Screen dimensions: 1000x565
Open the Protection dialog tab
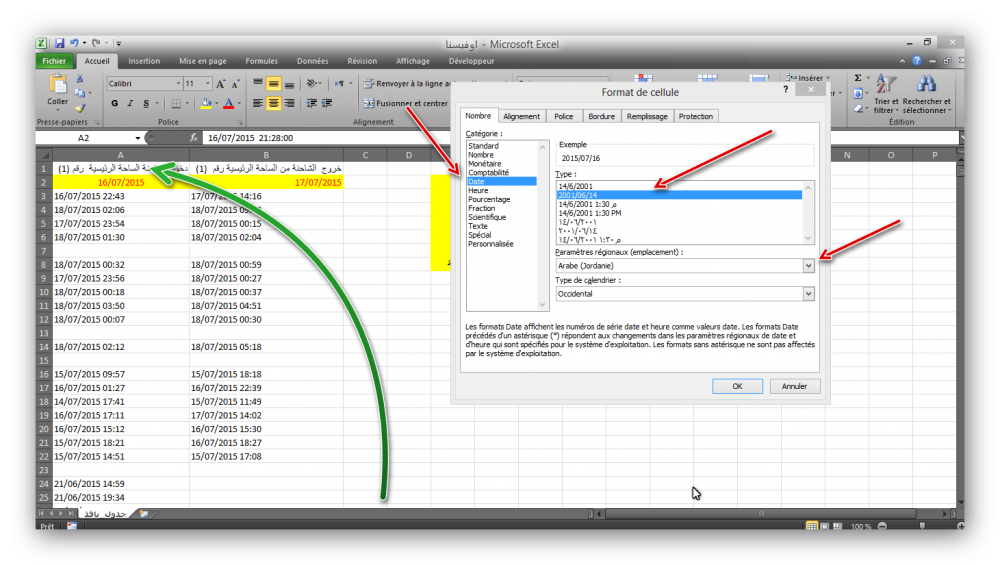[x=695, y=116]
